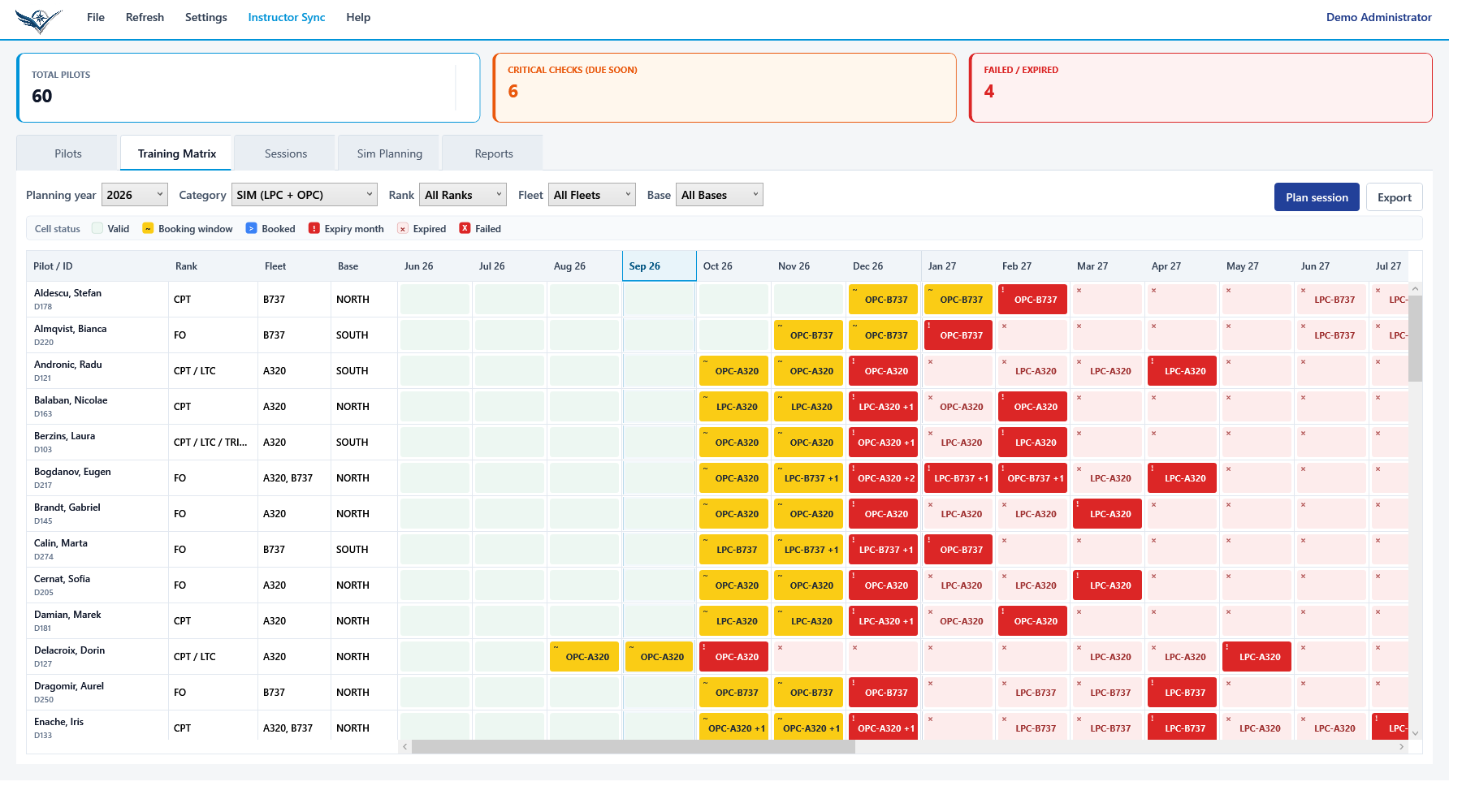Click the Refresh menu item
The width and height of the screenshot is (1462, 812).
[x=145, y=17]
